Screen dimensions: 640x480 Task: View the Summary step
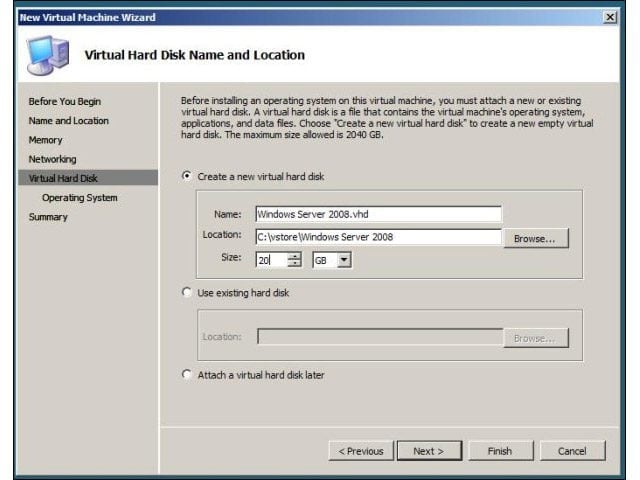point(48,217)
